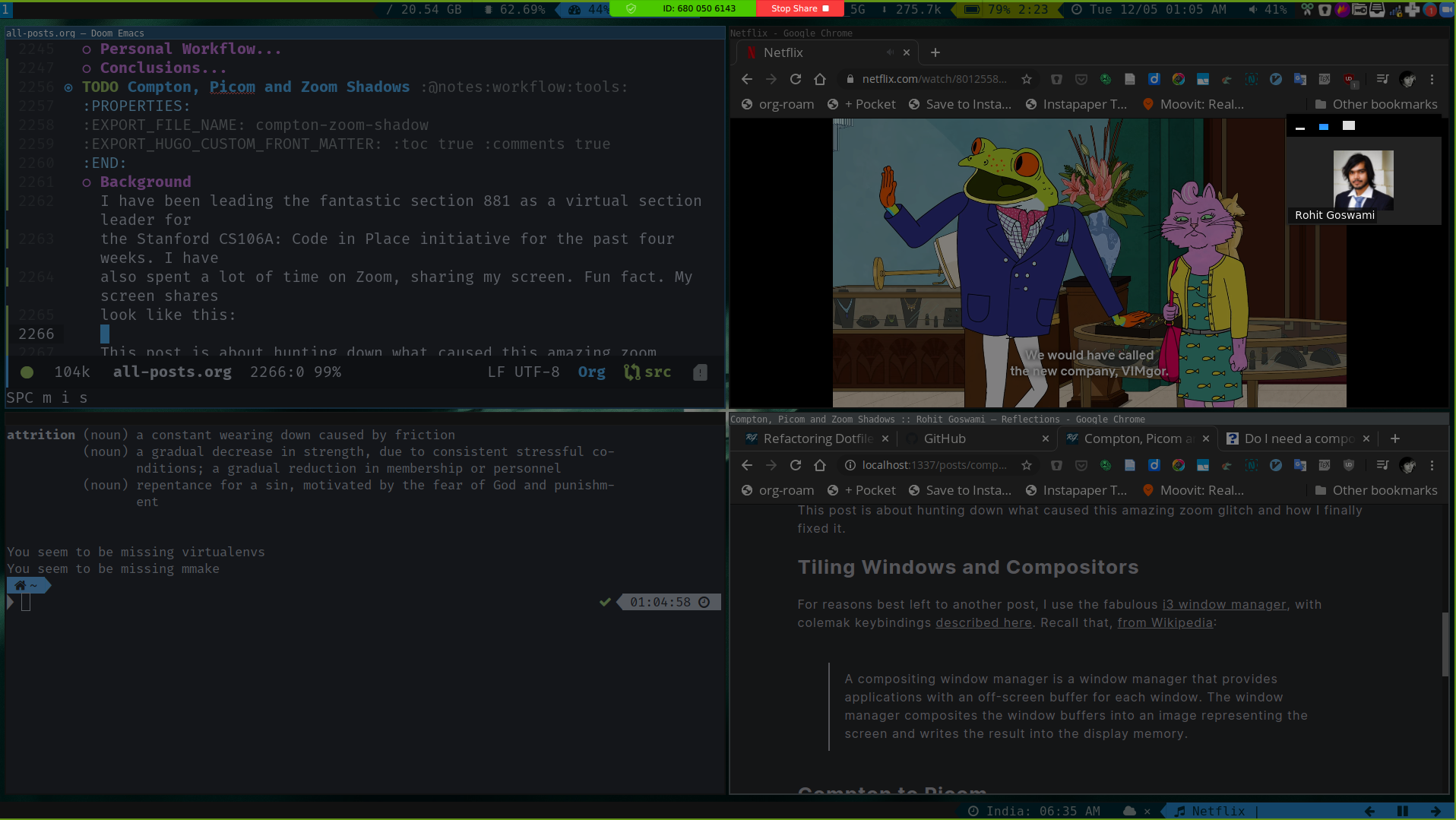The height and width of the screenshot is (820, 1456).
Task: Click the home button in the localhost window
Action: (x=820, y=465)
